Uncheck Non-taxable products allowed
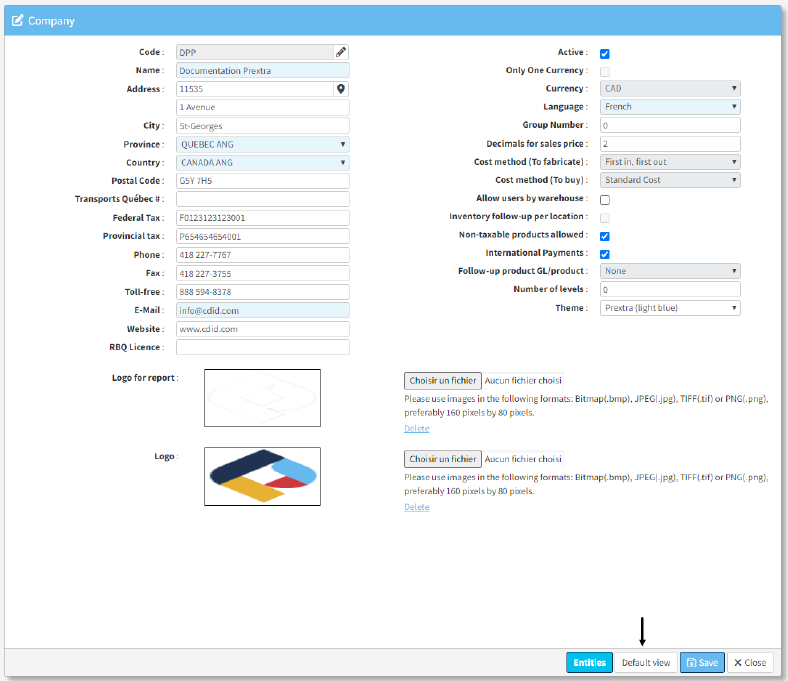Screen dimensions: 788x681 [x=605, y=236]
